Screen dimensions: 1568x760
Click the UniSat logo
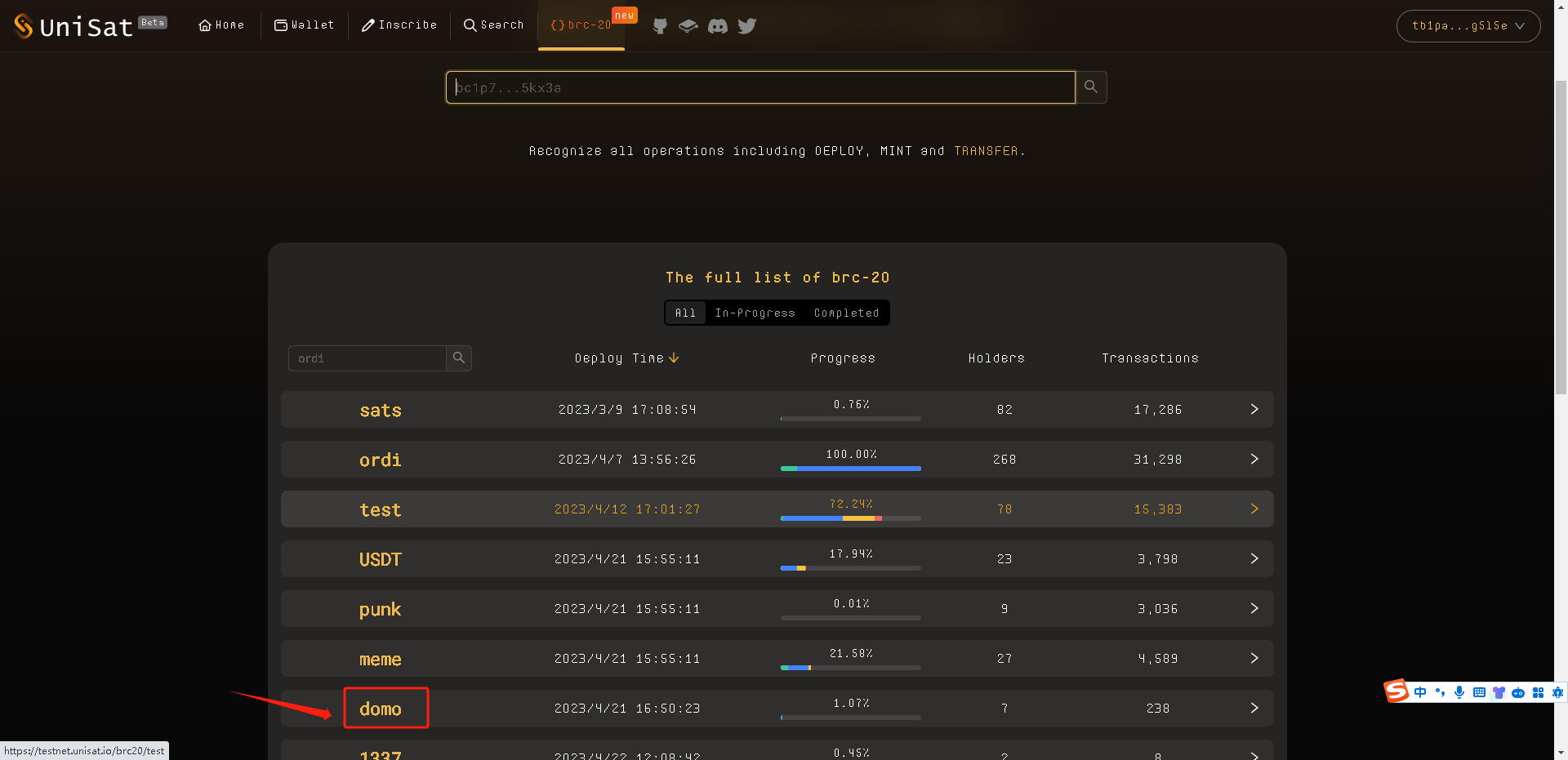click(x=73, y=26)
